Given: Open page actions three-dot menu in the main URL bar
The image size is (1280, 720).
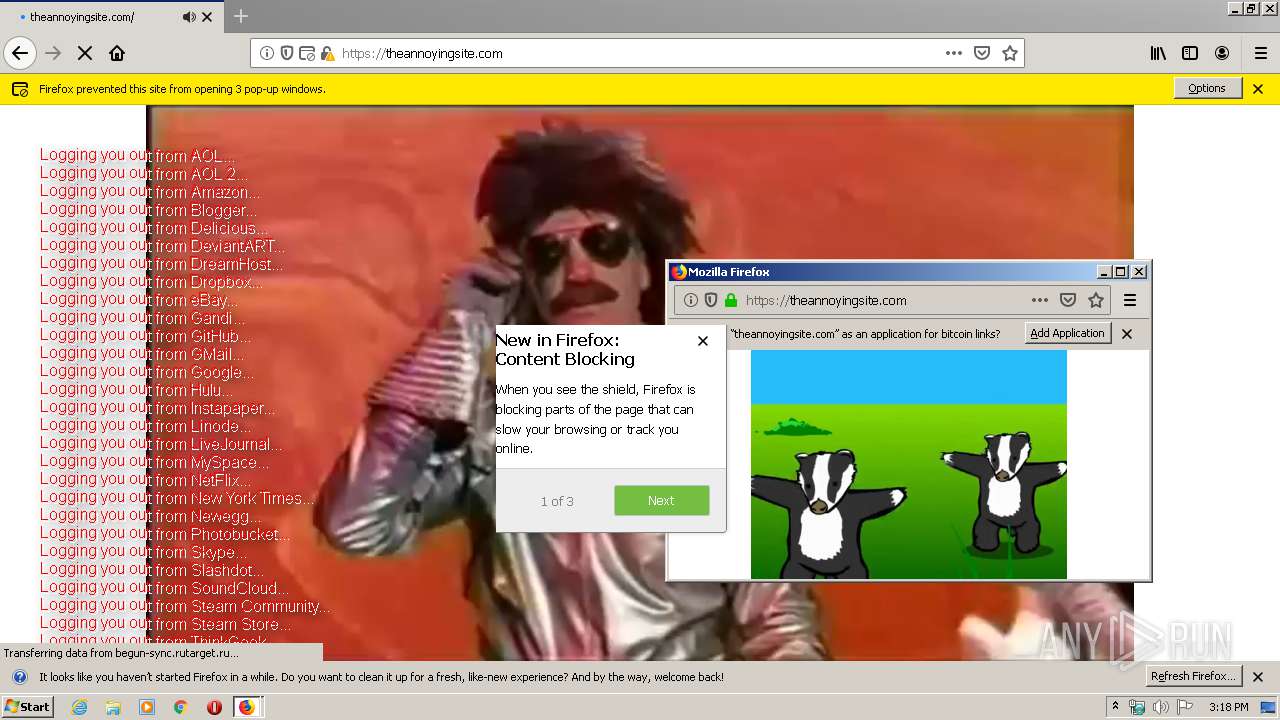Looking at the screenshot, I should click(x=954, y=53).
